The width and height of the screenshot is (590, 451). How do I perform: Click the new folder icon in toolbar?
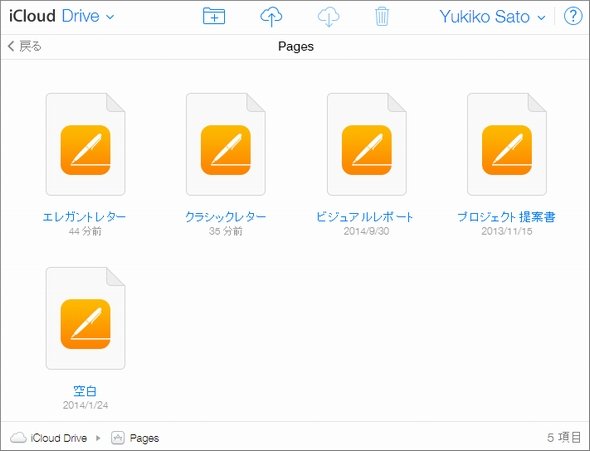(x=214, y=16)
